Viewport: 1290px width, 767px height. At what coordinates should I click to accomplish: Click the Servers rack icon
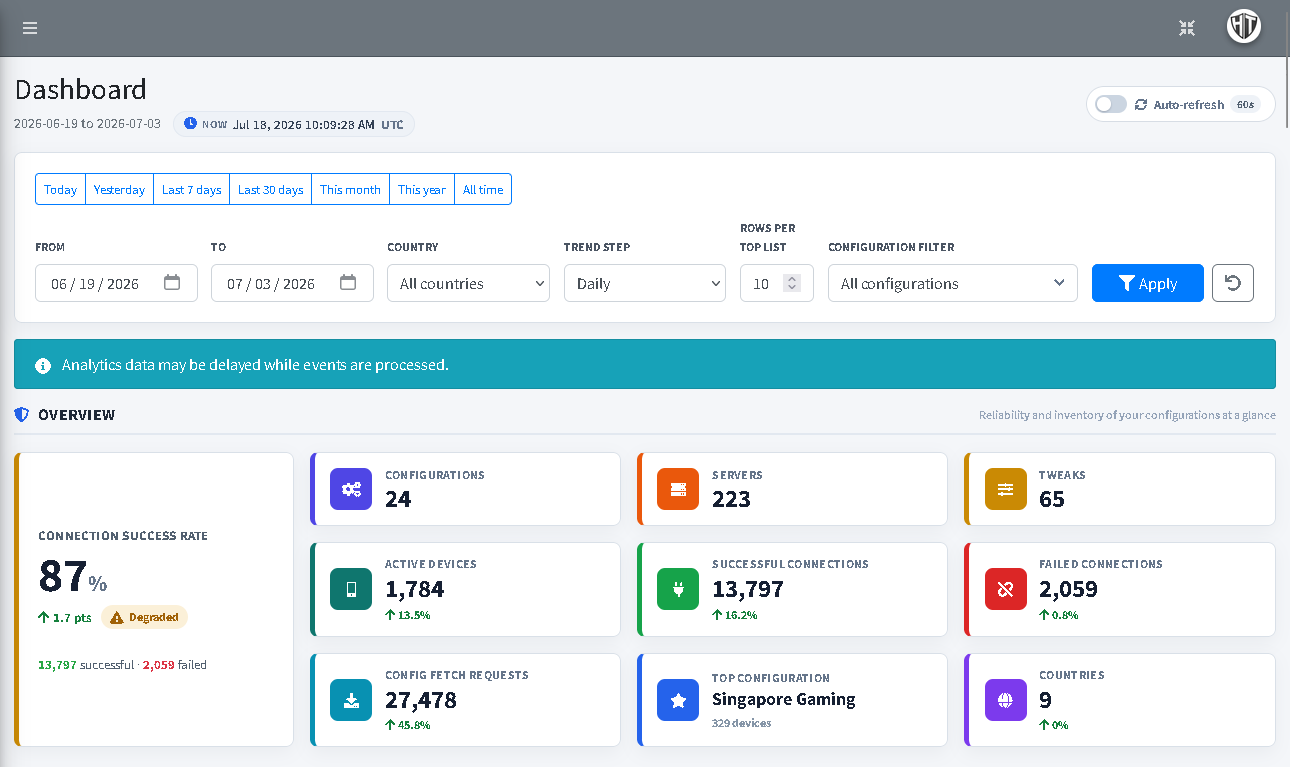click(x=678, y=489)
